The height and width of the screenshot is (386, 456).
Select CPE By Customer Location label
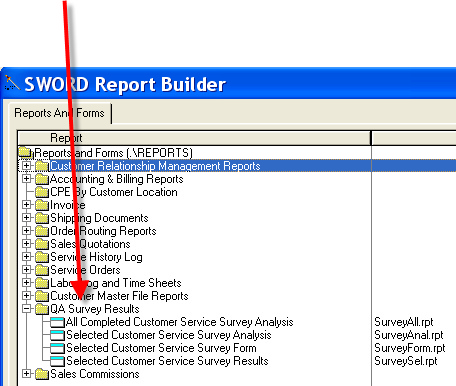point(114,192)
